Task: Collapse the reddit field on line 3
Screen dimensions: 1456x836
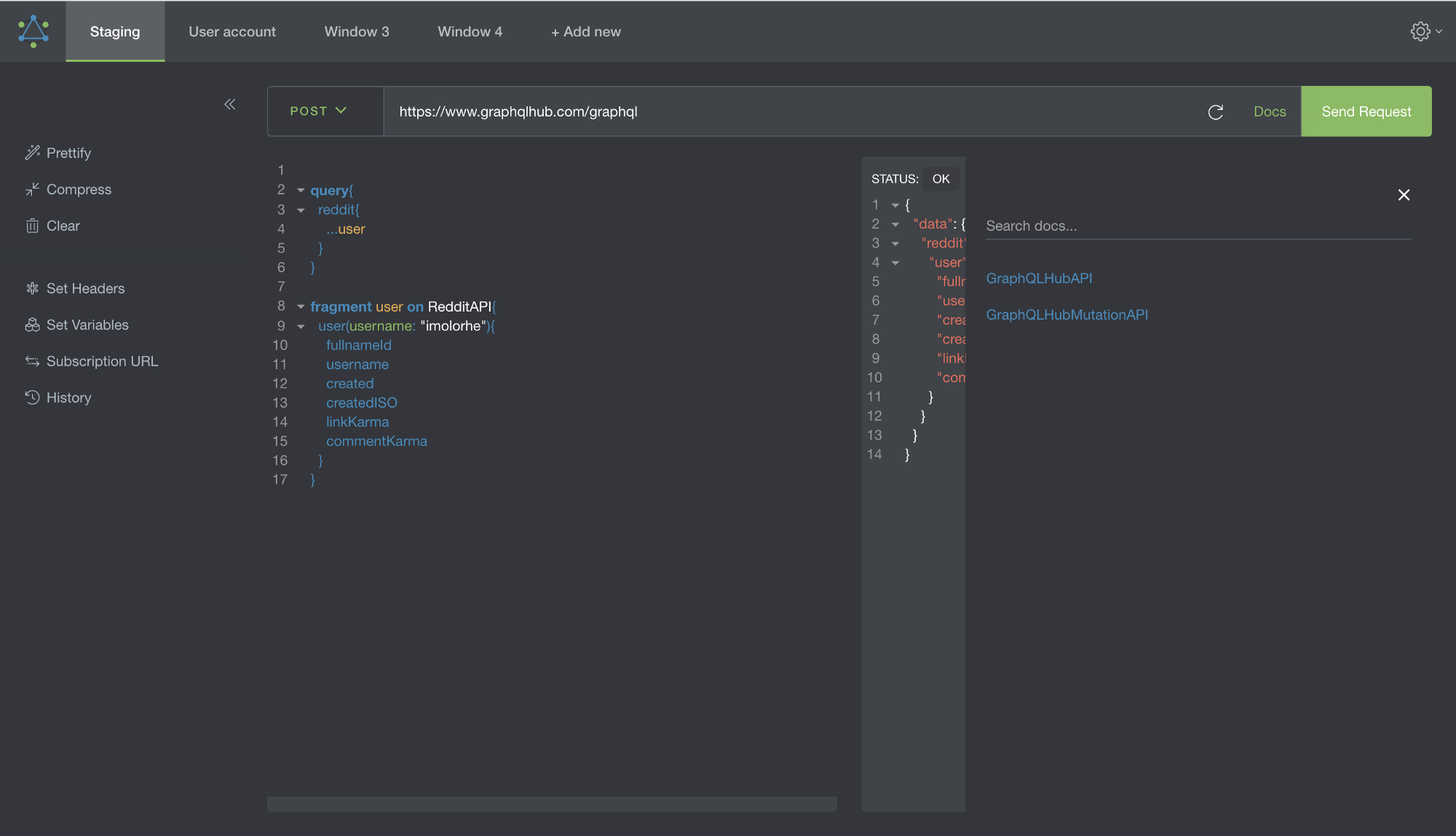Action: 301,210
